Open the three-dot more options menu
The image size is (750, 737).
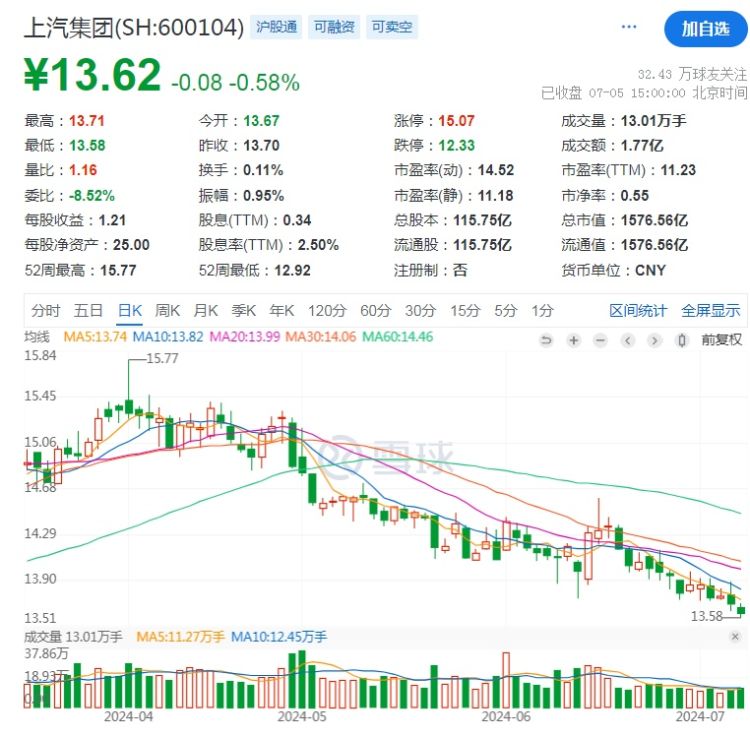[x=629, y=27]
